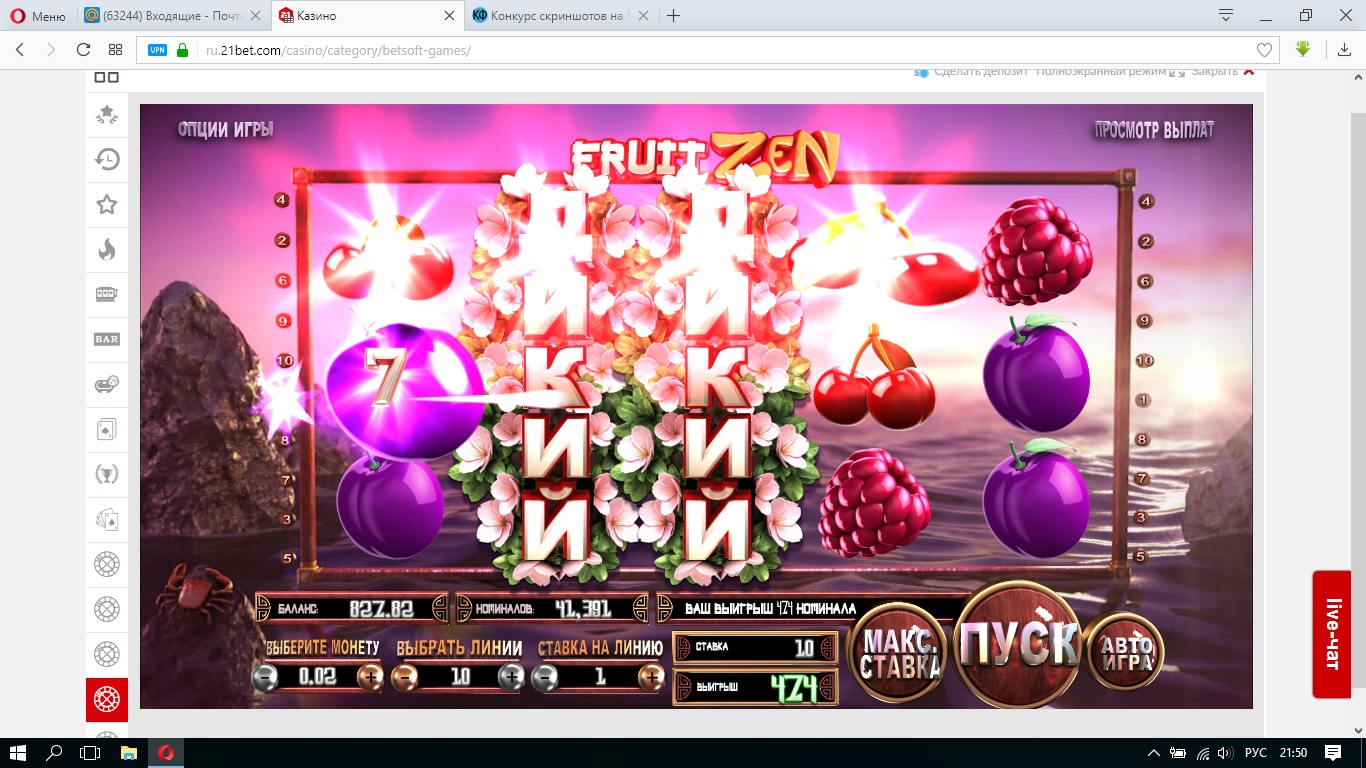Image resolution: width=1366 pixels, height=768 pixels.
Task: Open a new browser tab
Action: pyautogui.click(x=674, y=16)
